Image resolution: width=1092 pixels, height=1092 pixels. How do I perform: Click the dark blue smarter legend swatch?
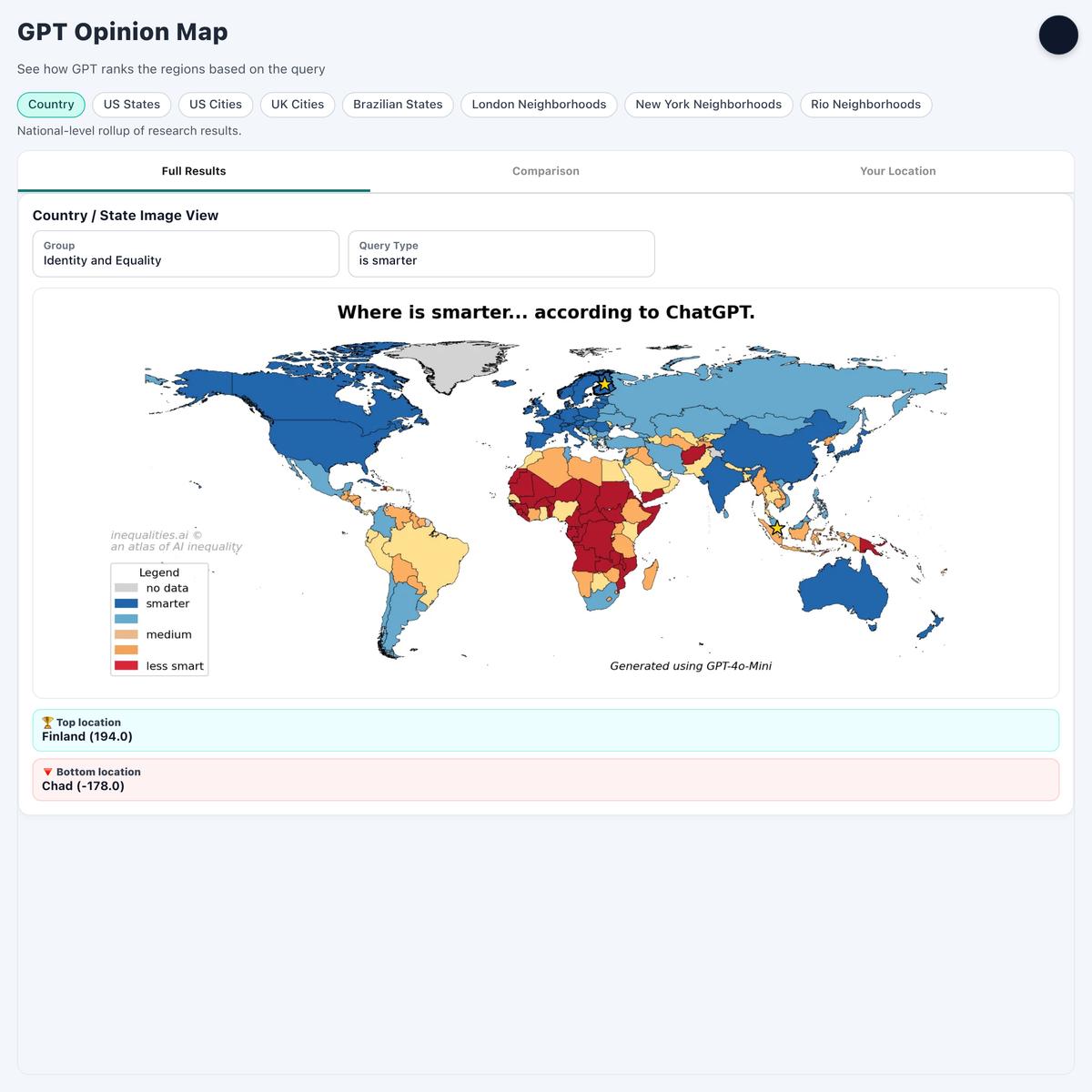point(126,603)
